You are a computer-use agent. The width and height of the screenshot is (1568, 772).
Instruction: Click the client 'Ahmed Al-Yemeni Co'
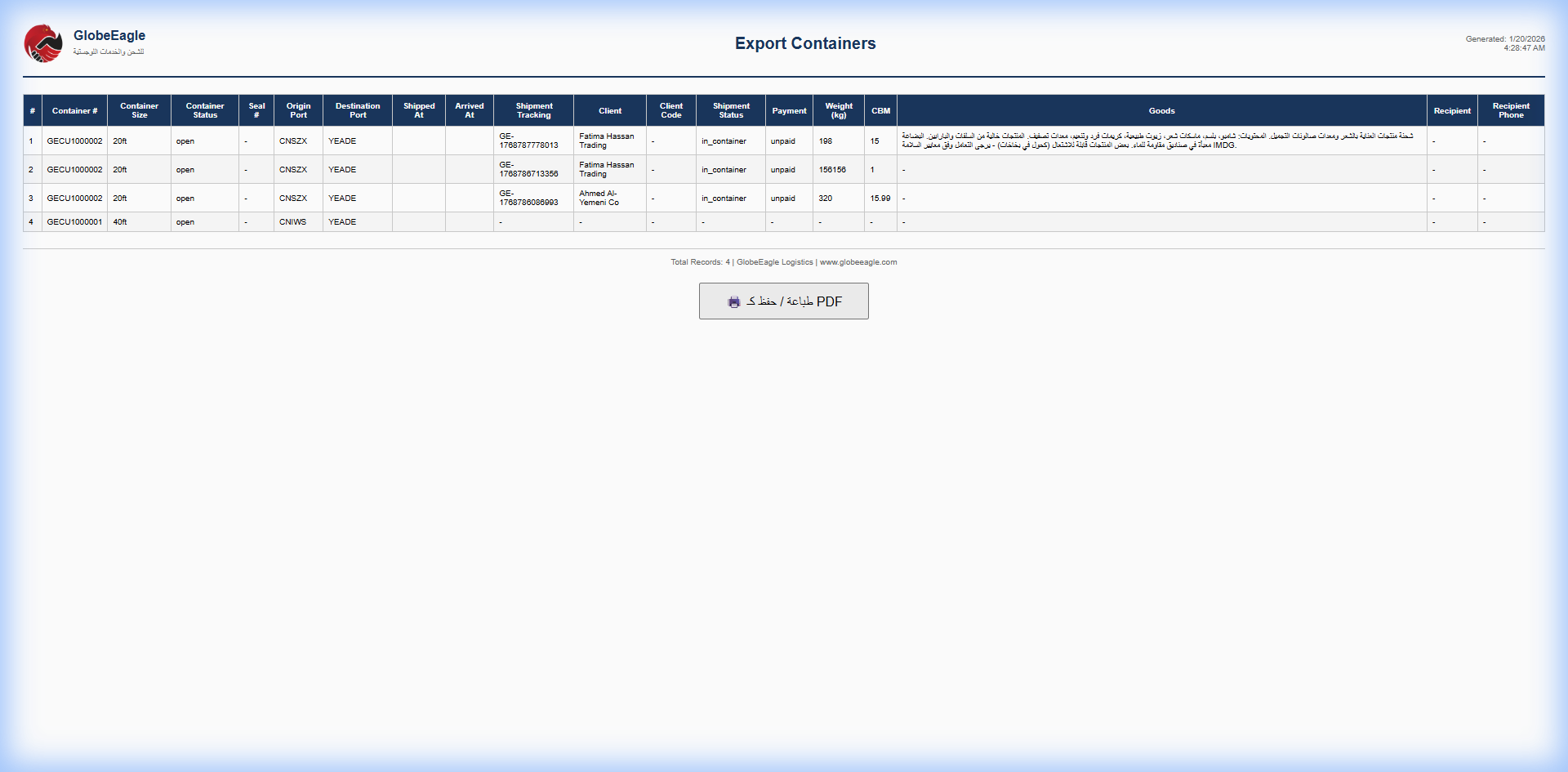601,198
